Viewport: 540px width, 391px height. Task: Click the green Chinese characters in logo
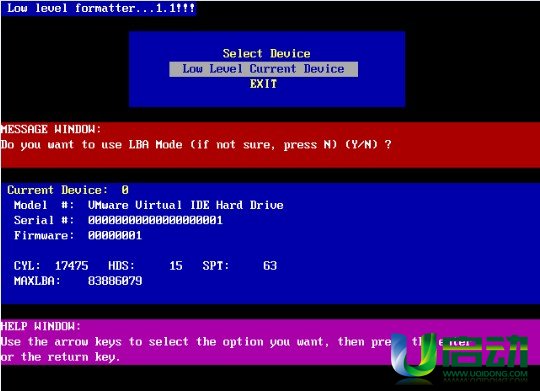(x=485, y=351)
